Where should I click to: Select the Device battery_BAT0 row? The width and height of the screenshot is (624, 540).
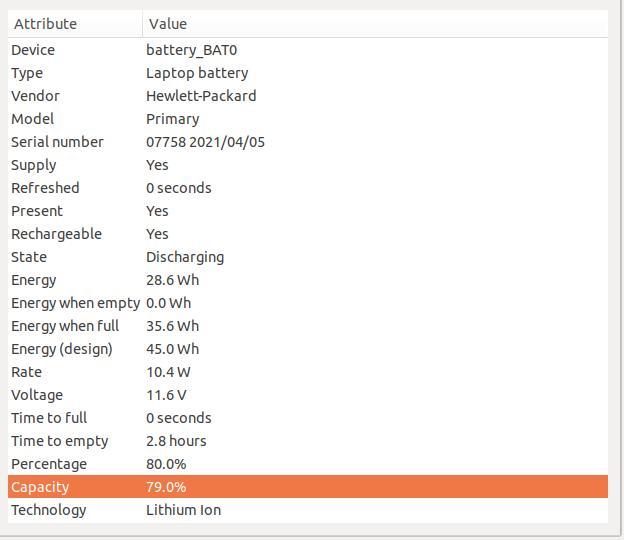(x=308, y=50)
